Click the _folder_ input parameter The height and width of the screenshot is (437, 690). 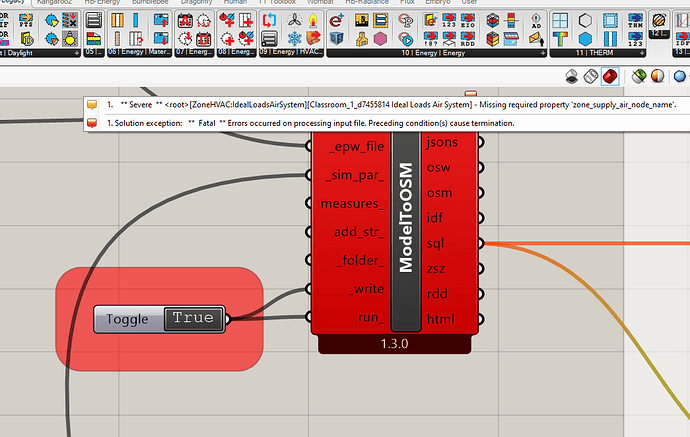(x=360, y=261)
